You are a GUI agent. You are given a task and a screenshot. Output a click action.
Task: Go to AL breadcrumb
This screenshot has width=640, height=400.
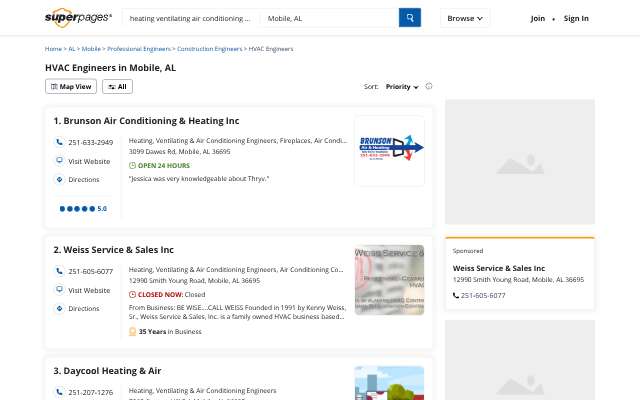[x=72, y=49]
